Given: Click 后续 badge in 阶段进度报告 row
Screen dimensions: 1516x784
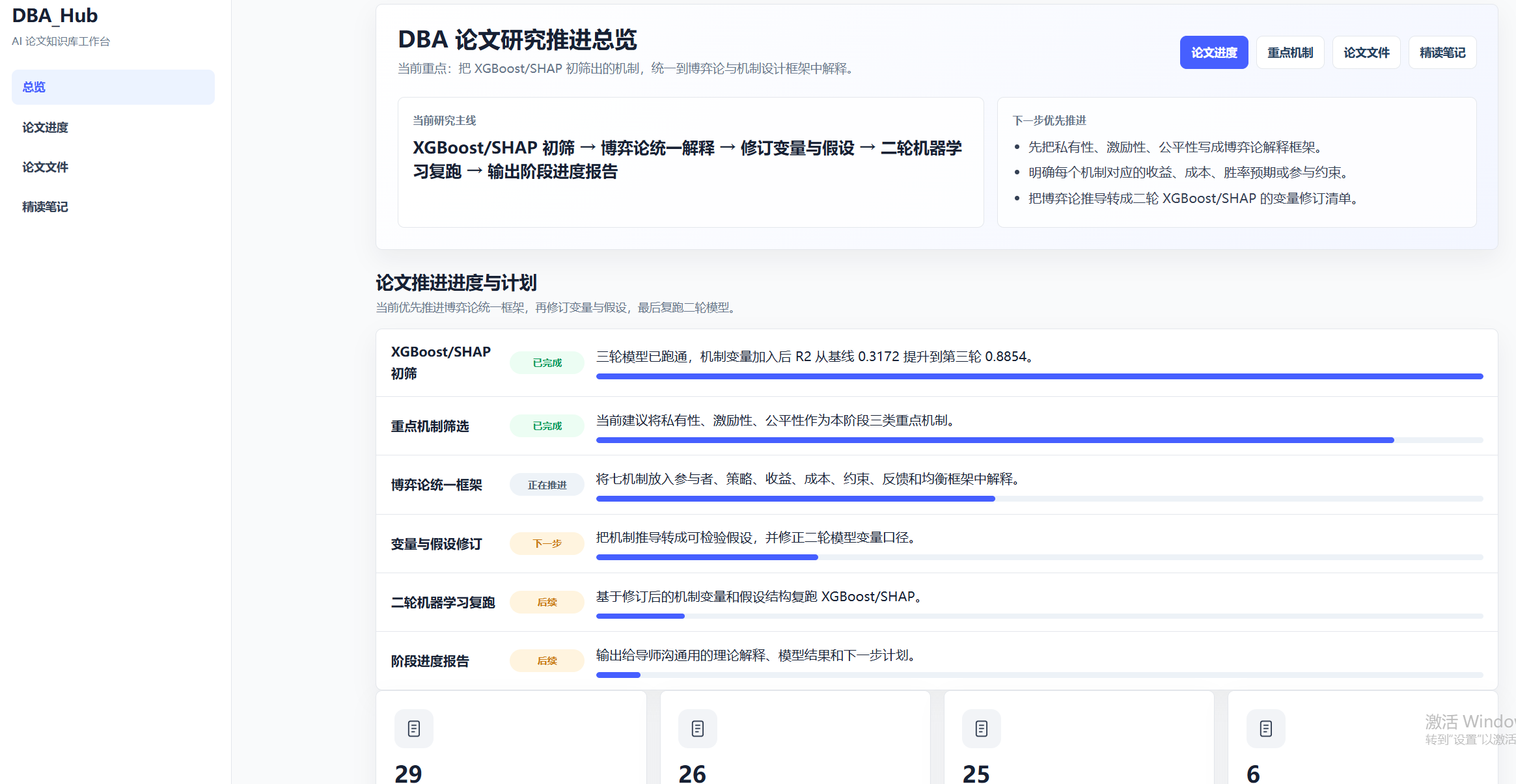Looking at the screenshot, I should [547, 661].
